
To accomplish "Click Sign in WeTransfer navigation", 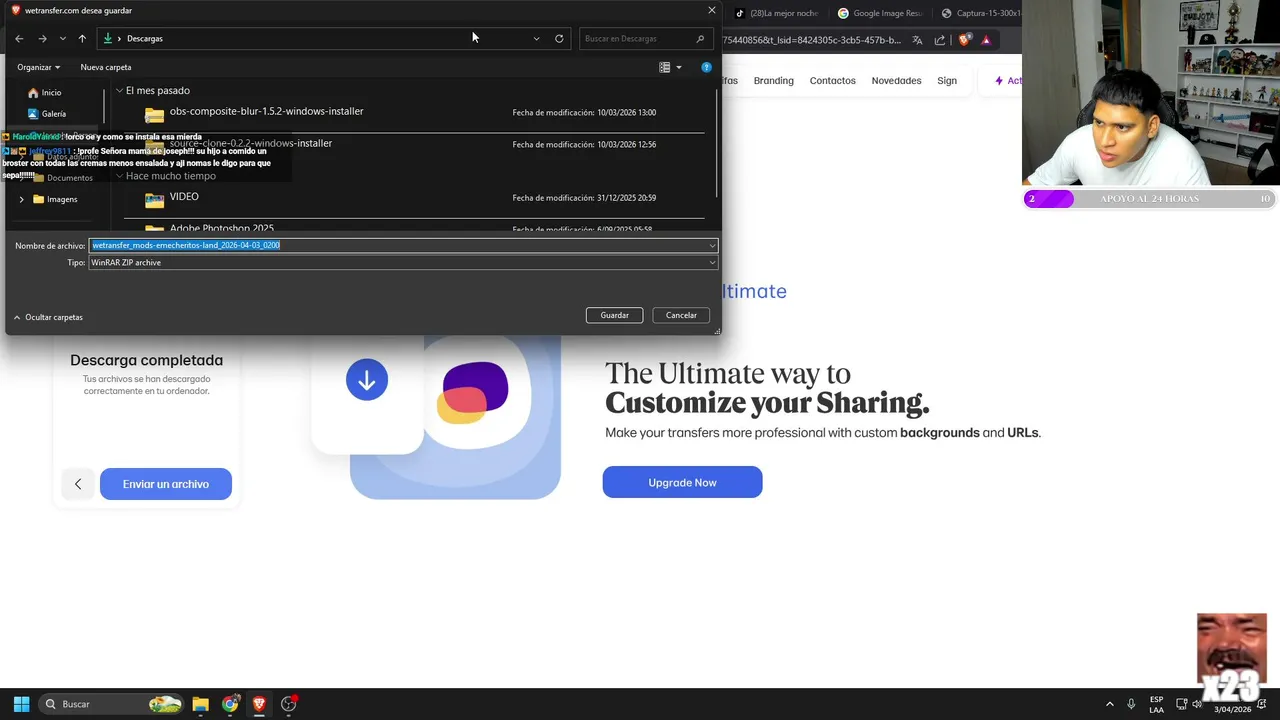I will pyautogui.click(x=947, y=81).
